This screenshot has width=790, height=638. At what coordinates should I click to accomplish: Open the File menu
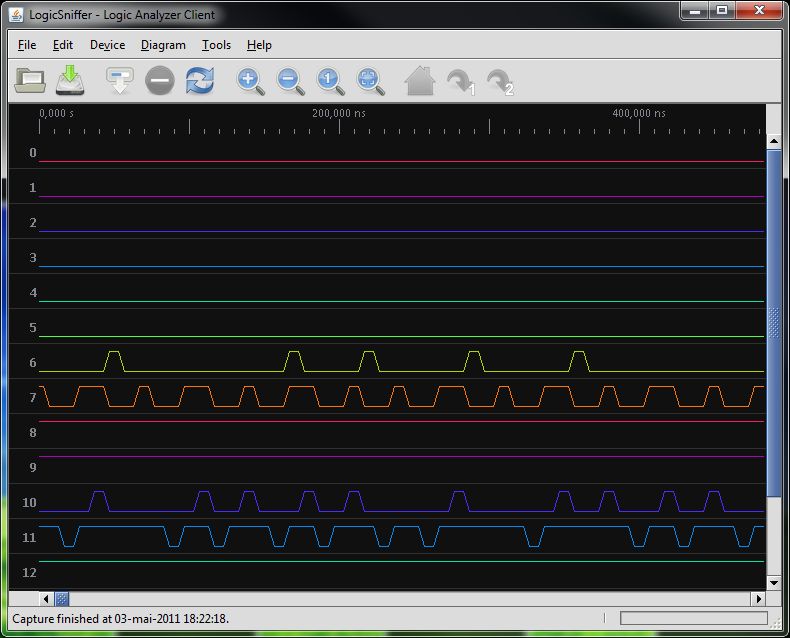click(x=27, y=45)
